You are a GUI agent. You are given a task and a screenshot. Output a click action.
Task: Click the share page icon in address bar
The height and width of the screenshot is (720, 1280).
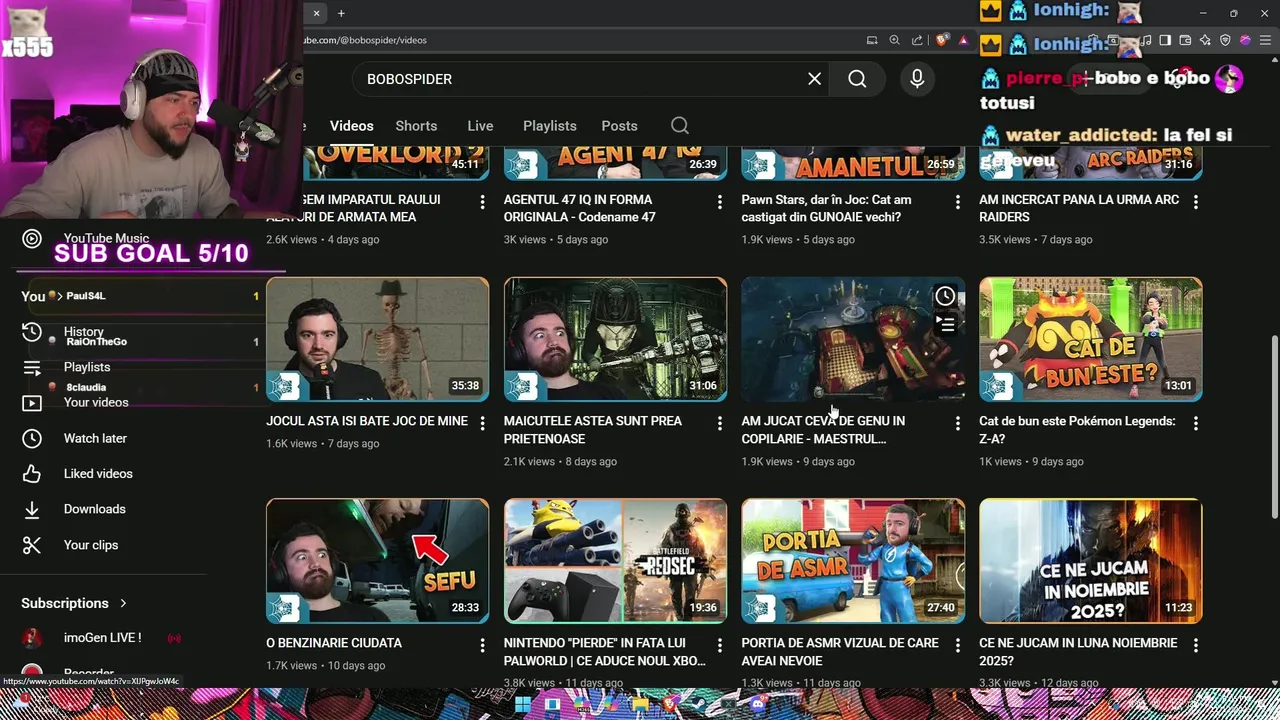coord(917,40)
